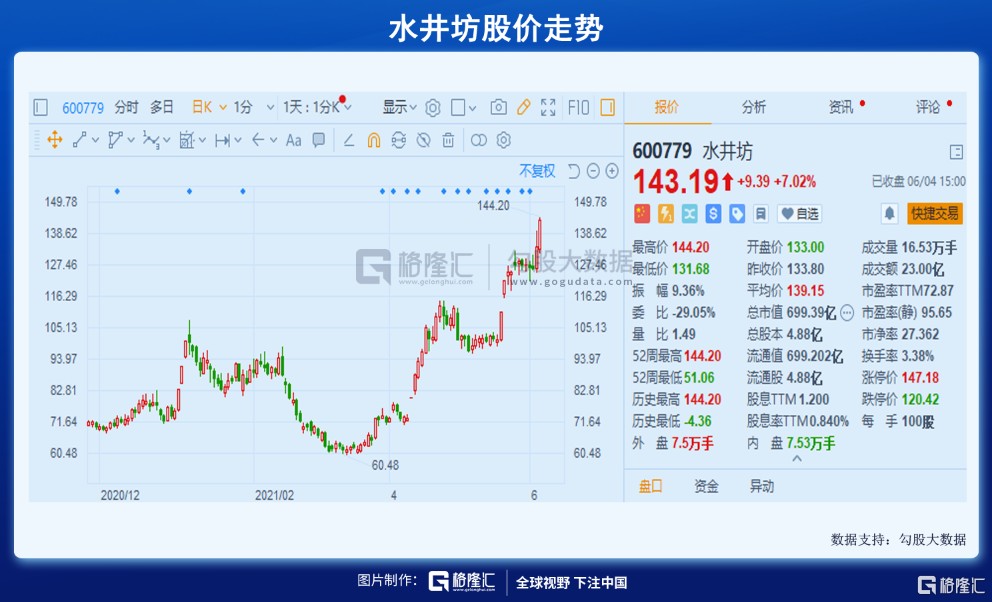Screen dimensions: 992x602
Task: Click the overlapping circles compare icon
Action: [x=479, y=140]
